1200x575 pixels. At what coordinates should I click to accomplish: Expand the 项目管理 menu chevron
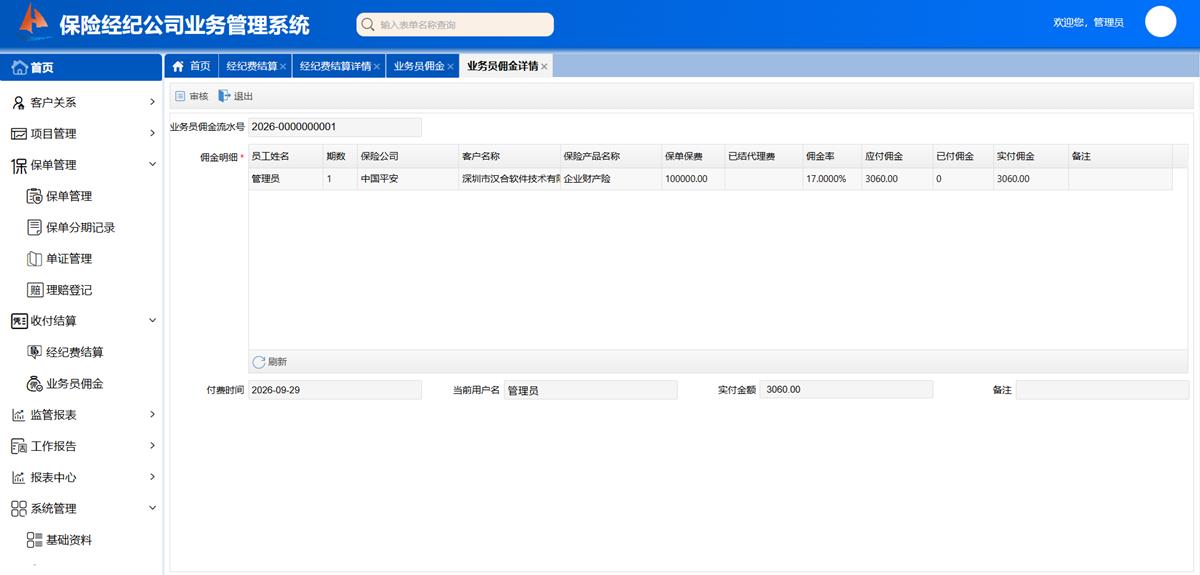coord(152,133)
